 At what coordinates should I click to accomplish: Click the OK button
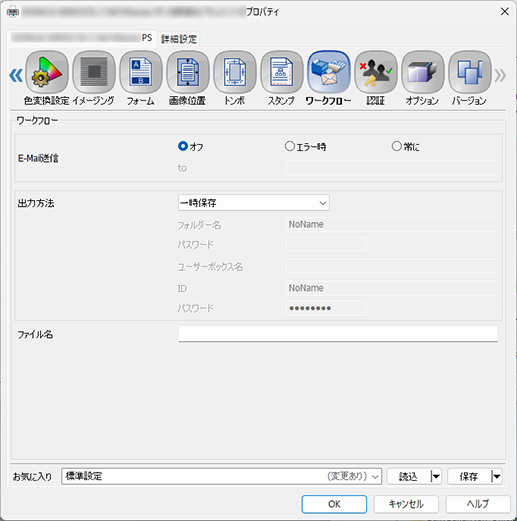pos(334,504)
